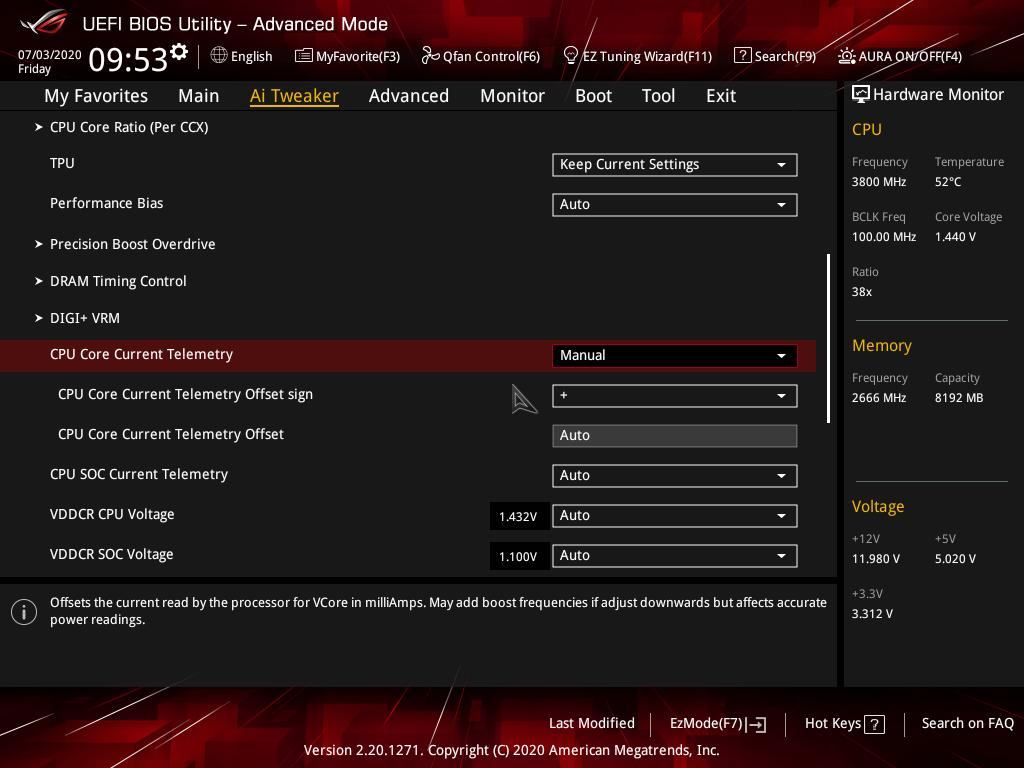Click the 1.100V voltage readout
Screen dimensions: 1024x768
pyautogui.click(x=518, y=556)
